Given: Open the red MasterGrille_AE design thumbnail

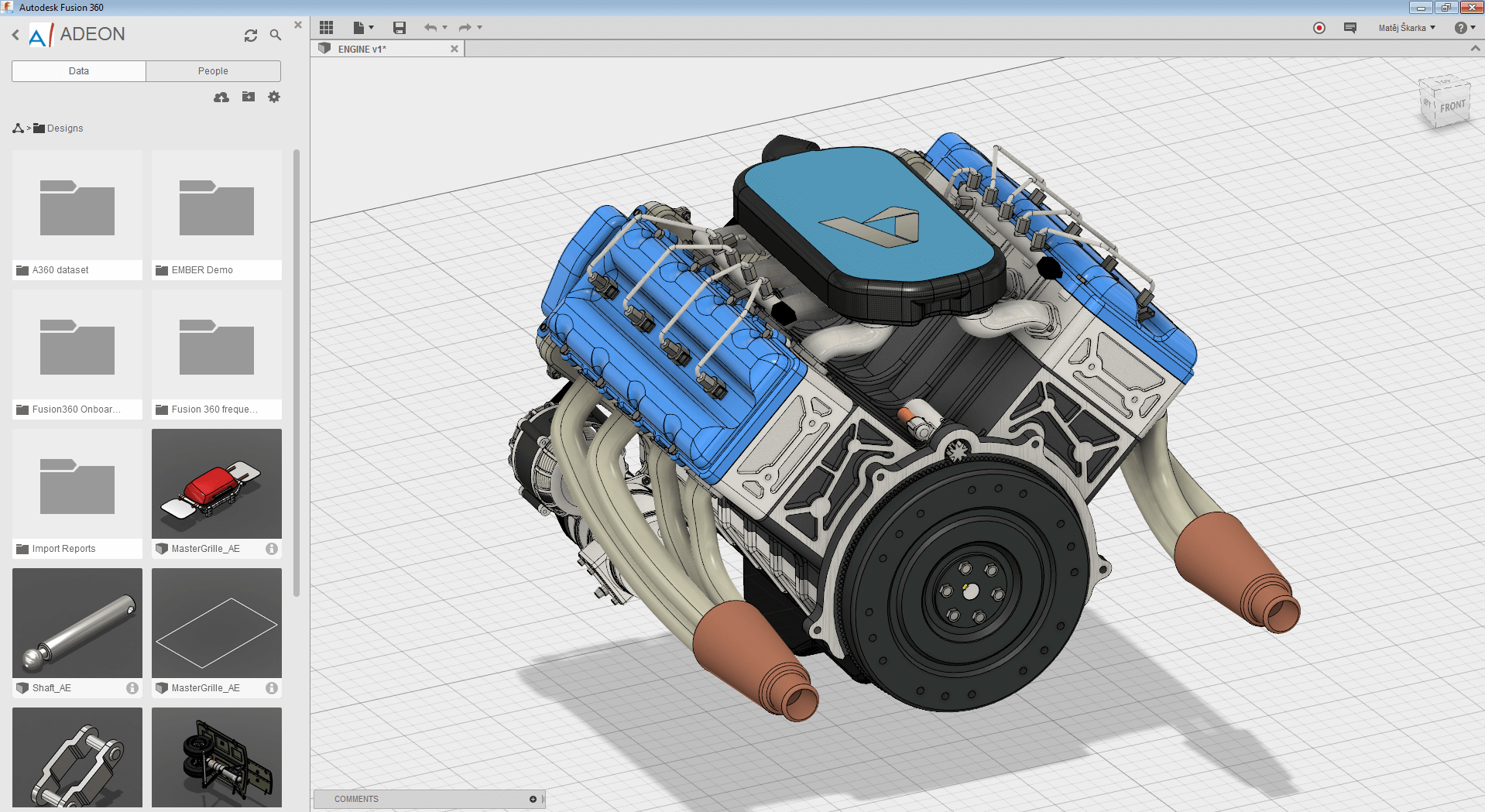Looking at the screenshot, I should click(217, 484).
